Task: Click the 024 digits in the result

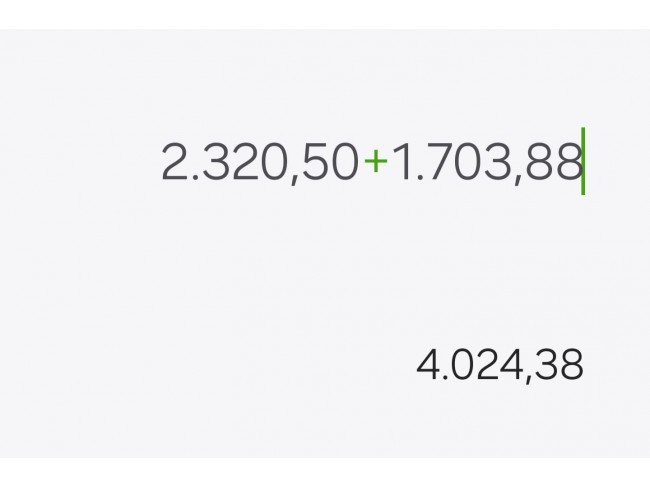Action: [486, 366]
